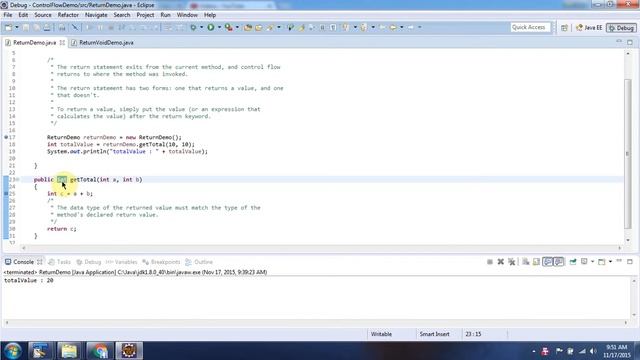640x360 pixels.
Task: Toggle breakpoint marker at line 25
Action: pos(6,193)
